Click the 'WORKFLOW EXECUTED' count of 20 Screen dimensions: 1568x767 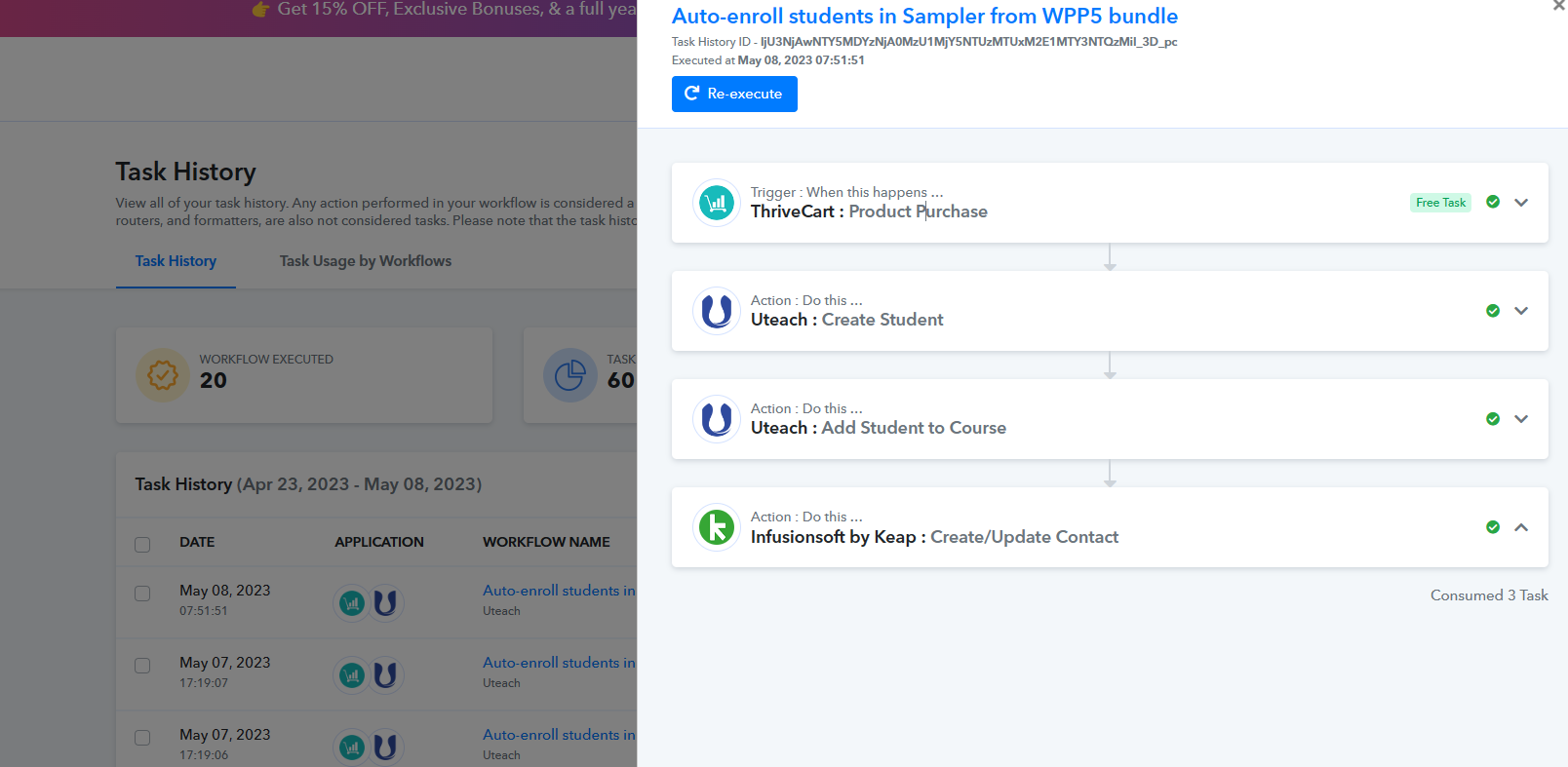coord(214,381)
